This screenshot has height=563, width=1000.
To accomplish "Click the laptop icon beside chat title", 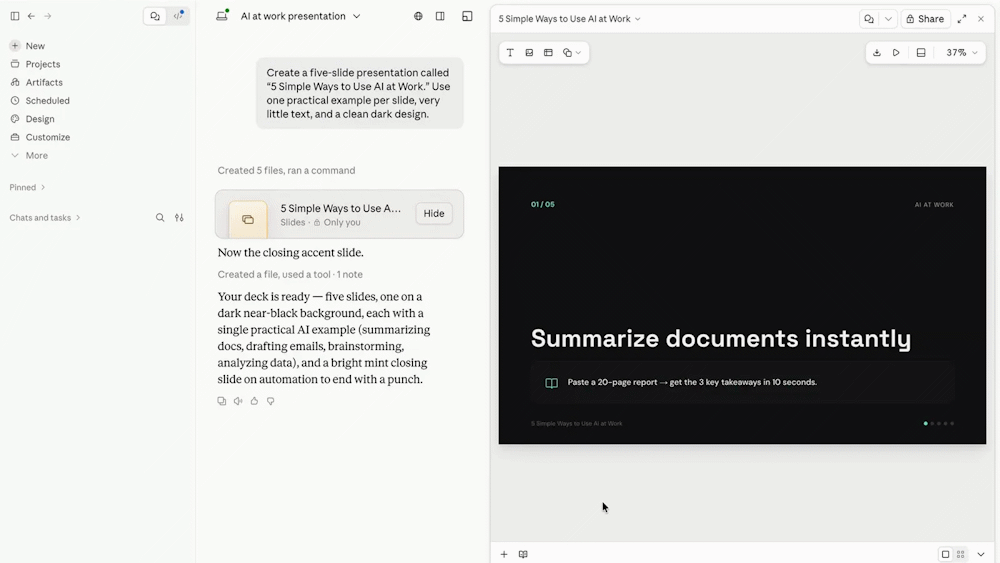I will pos(222,16).
